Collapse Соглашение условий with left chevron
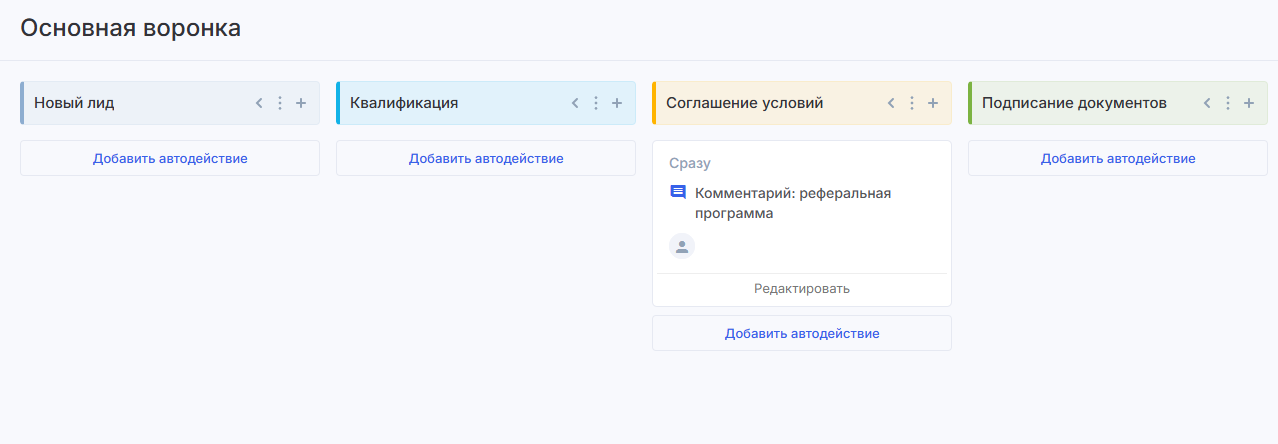 891,103
